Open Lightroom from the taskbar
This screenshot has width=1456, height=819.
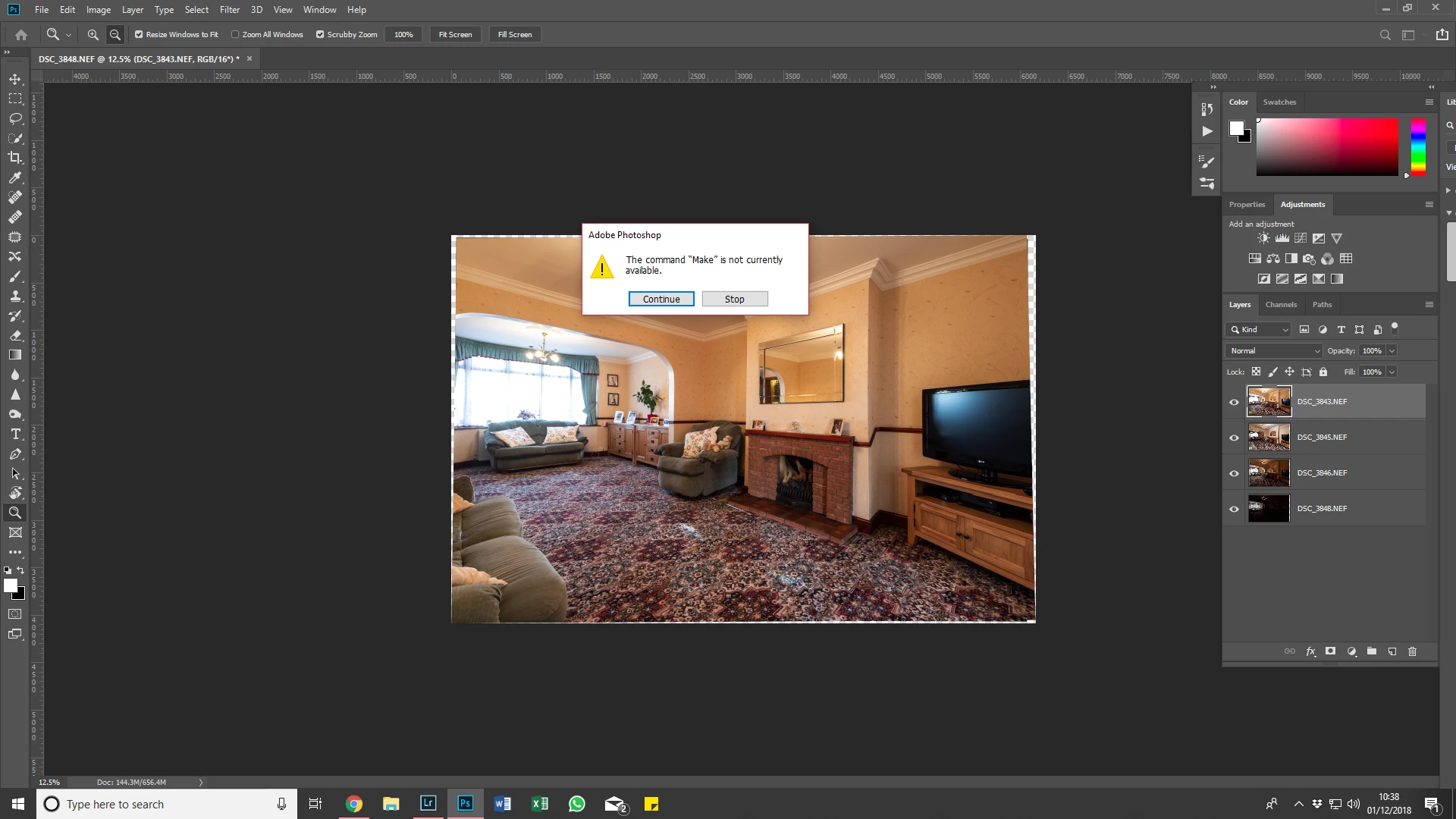(x=428, y=803)
